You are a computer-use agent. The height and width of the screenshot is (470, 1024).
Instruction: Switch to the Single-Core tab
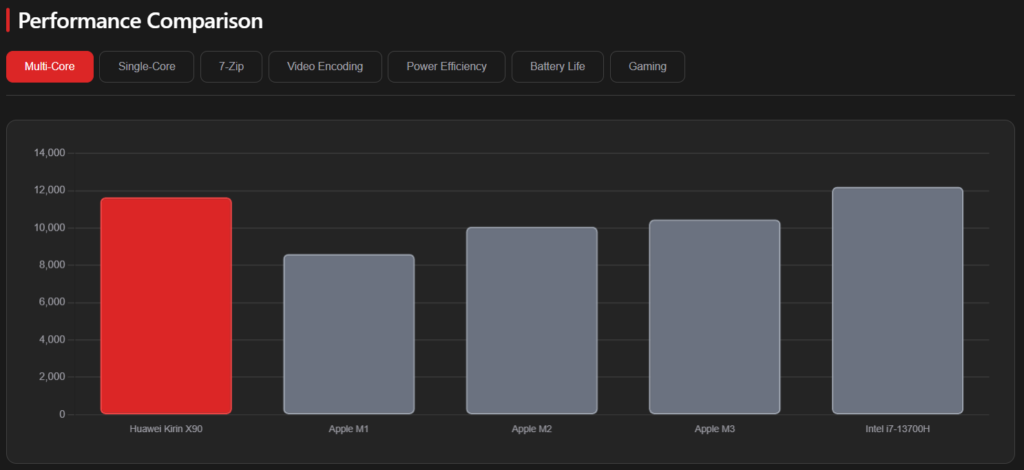pos(147,67)
